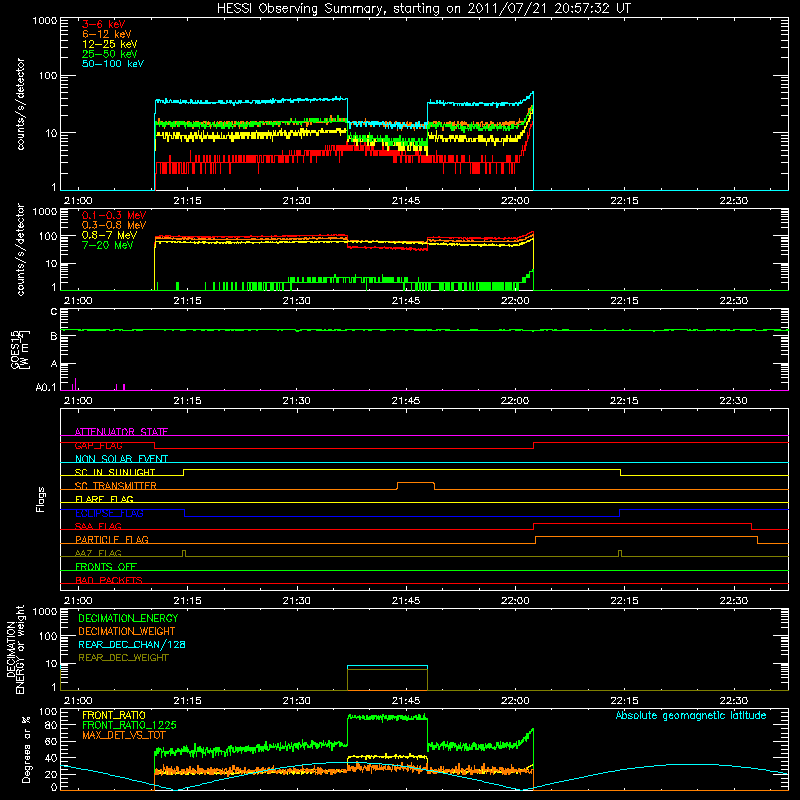This screenshot has height=800, width=800.
Task: Click 22:30 tick under the decimation panel
Action: [x=734, y=701]
